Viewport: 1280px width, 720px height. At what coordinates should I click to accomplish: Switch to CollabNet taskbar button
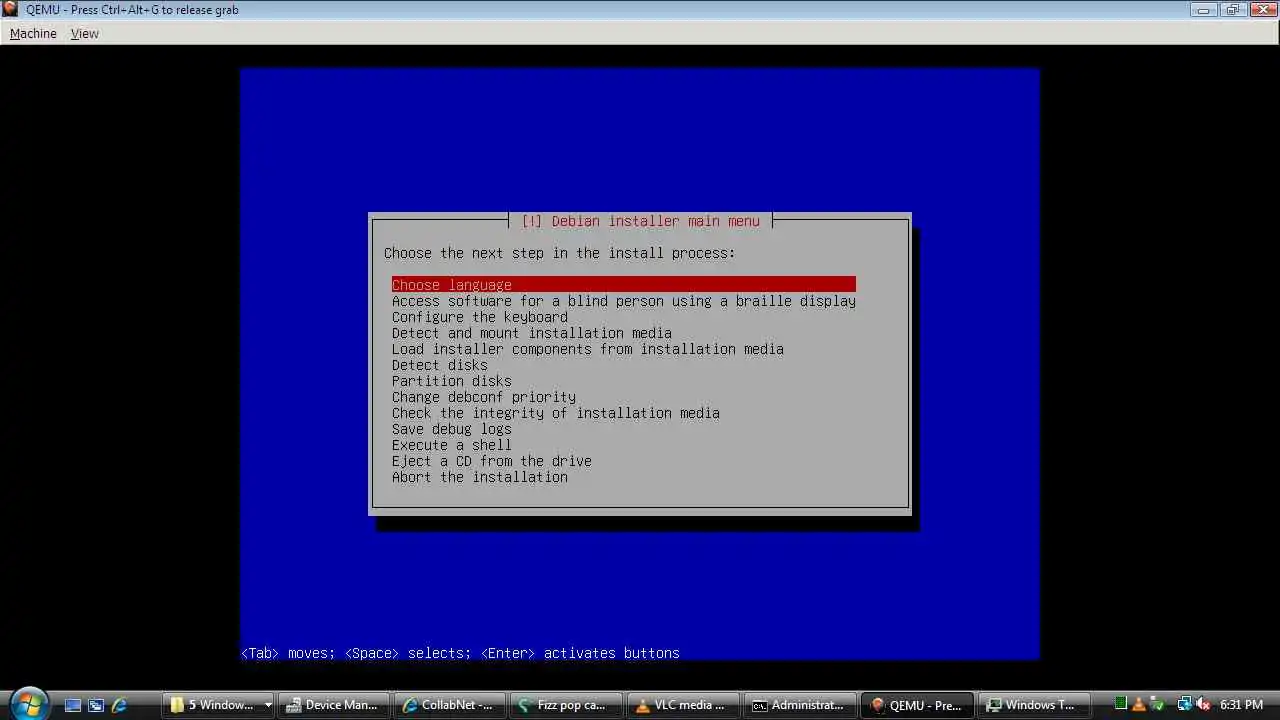(x=450, y=705)
